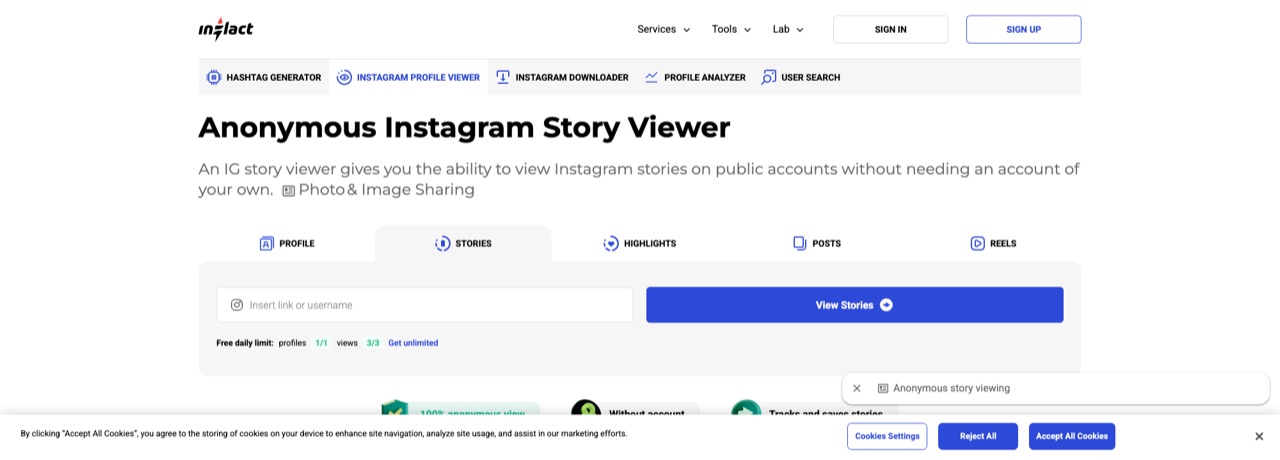Image resolution: width=1280 pixels, height=460 pixels.
Task: Click the Anonymous story viewing text
Action: pyautogui.click(x=951, y=388)
